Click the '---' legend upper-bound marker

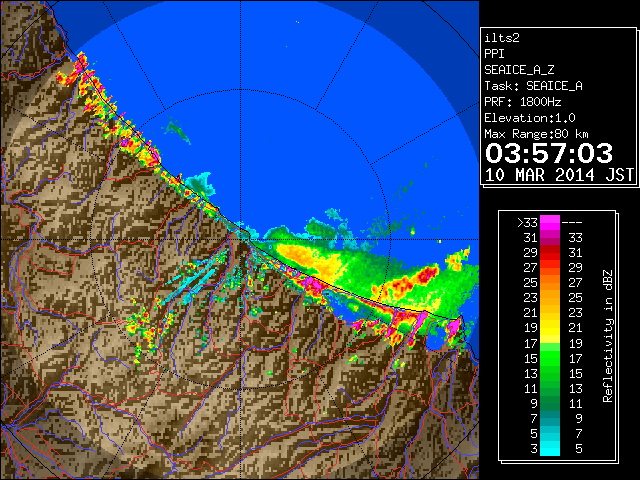[x=572, y=223]
